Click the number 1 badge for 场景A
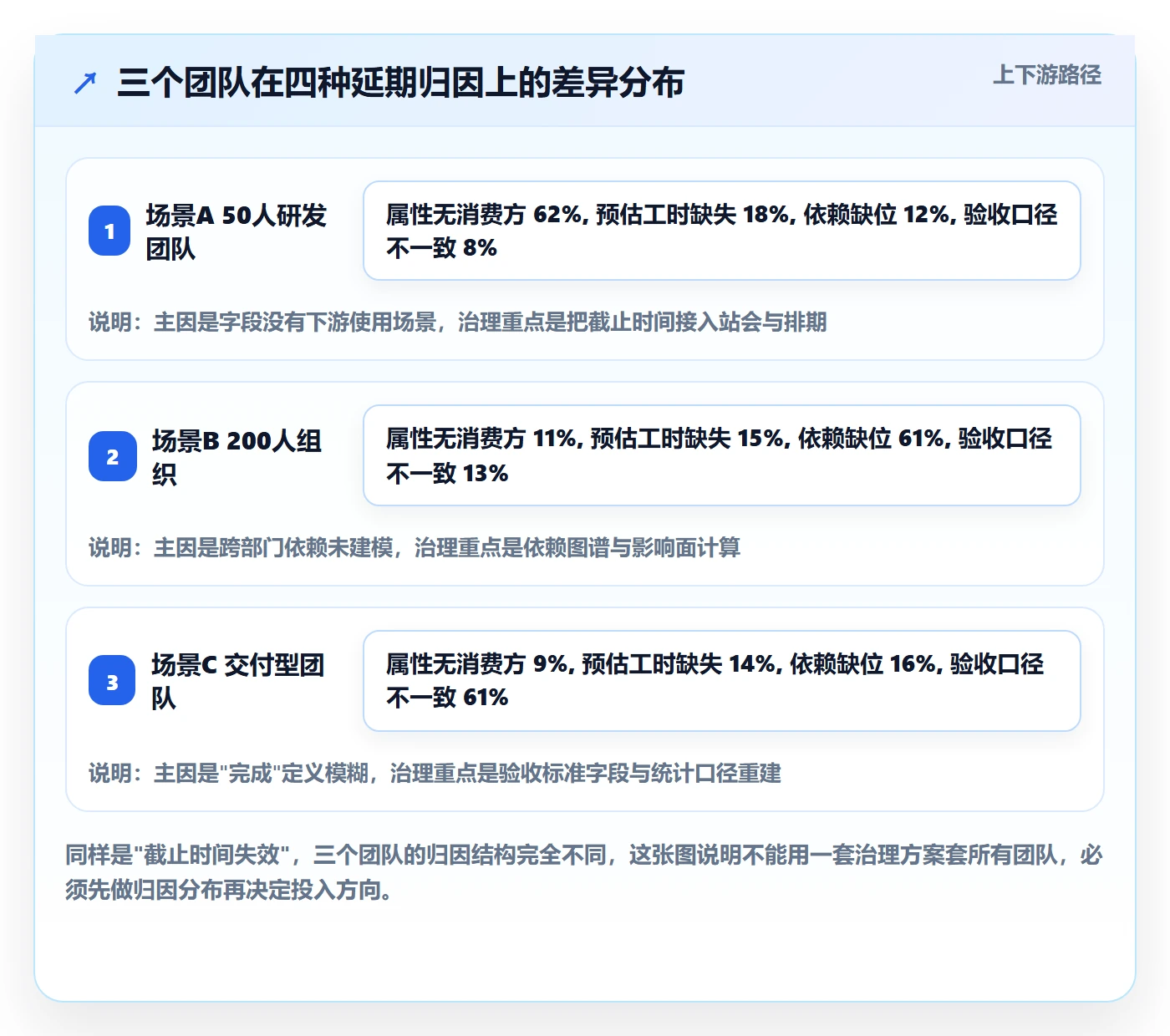 pyautogui.click(x=109, y=231)
